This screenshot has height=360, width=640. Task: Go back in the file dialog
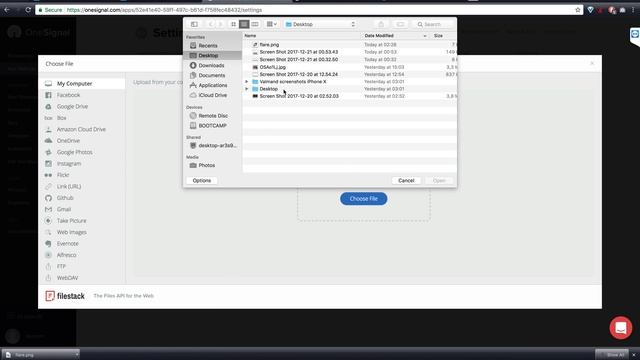coord(211,24)
